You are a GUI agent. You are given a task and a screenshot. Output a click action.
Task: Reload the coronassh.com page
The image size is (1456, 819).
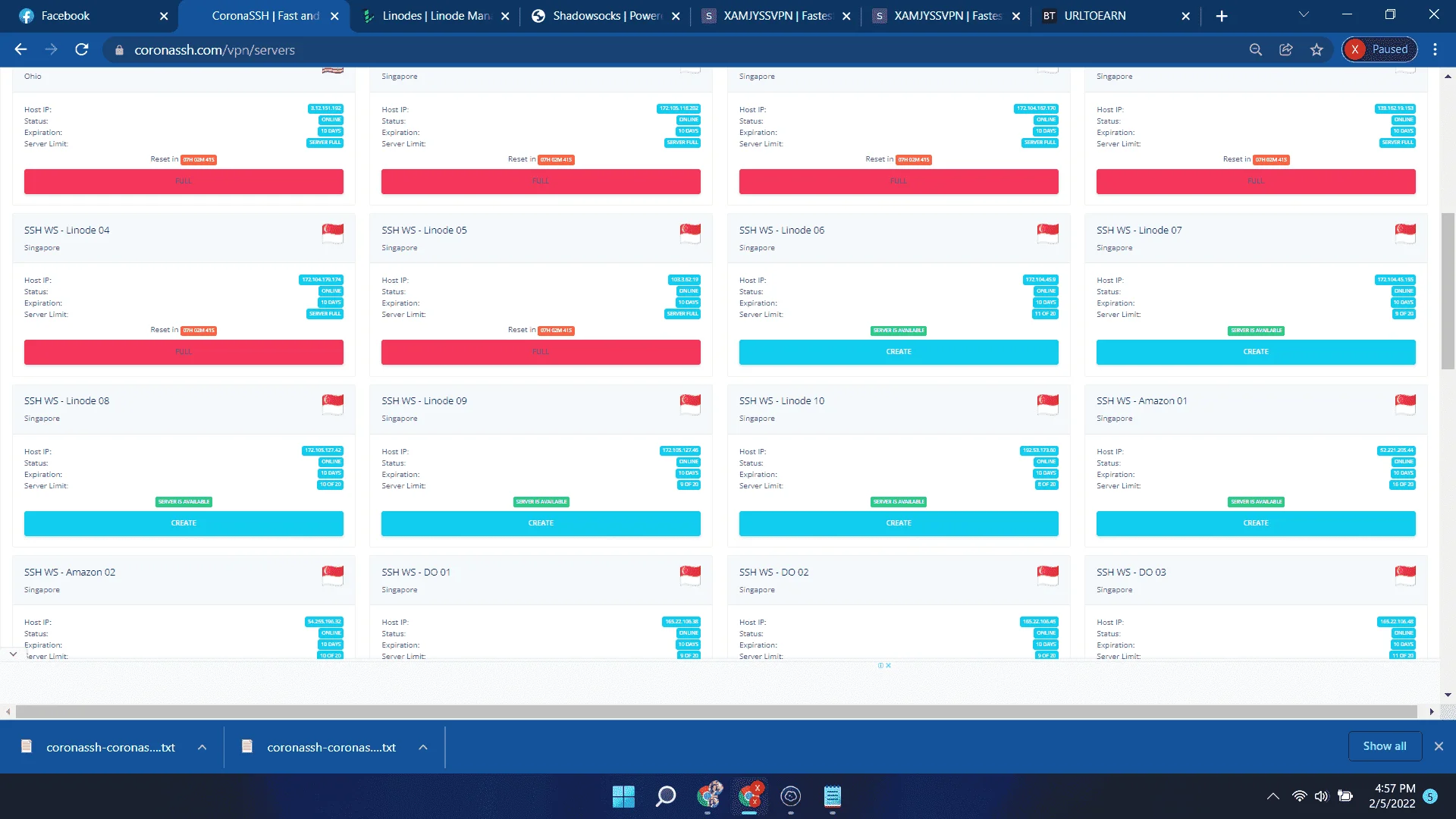[x=82, y=49]
